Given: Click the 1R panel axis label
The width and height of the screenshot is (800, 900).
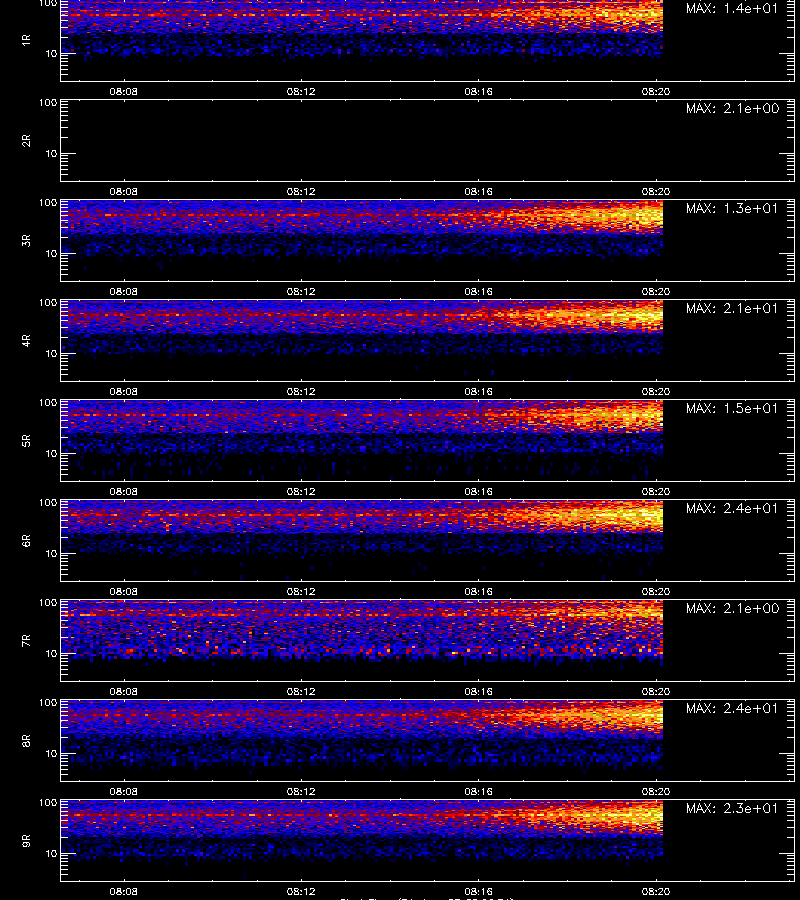Looking at the screenshot, I should [26, 40].
